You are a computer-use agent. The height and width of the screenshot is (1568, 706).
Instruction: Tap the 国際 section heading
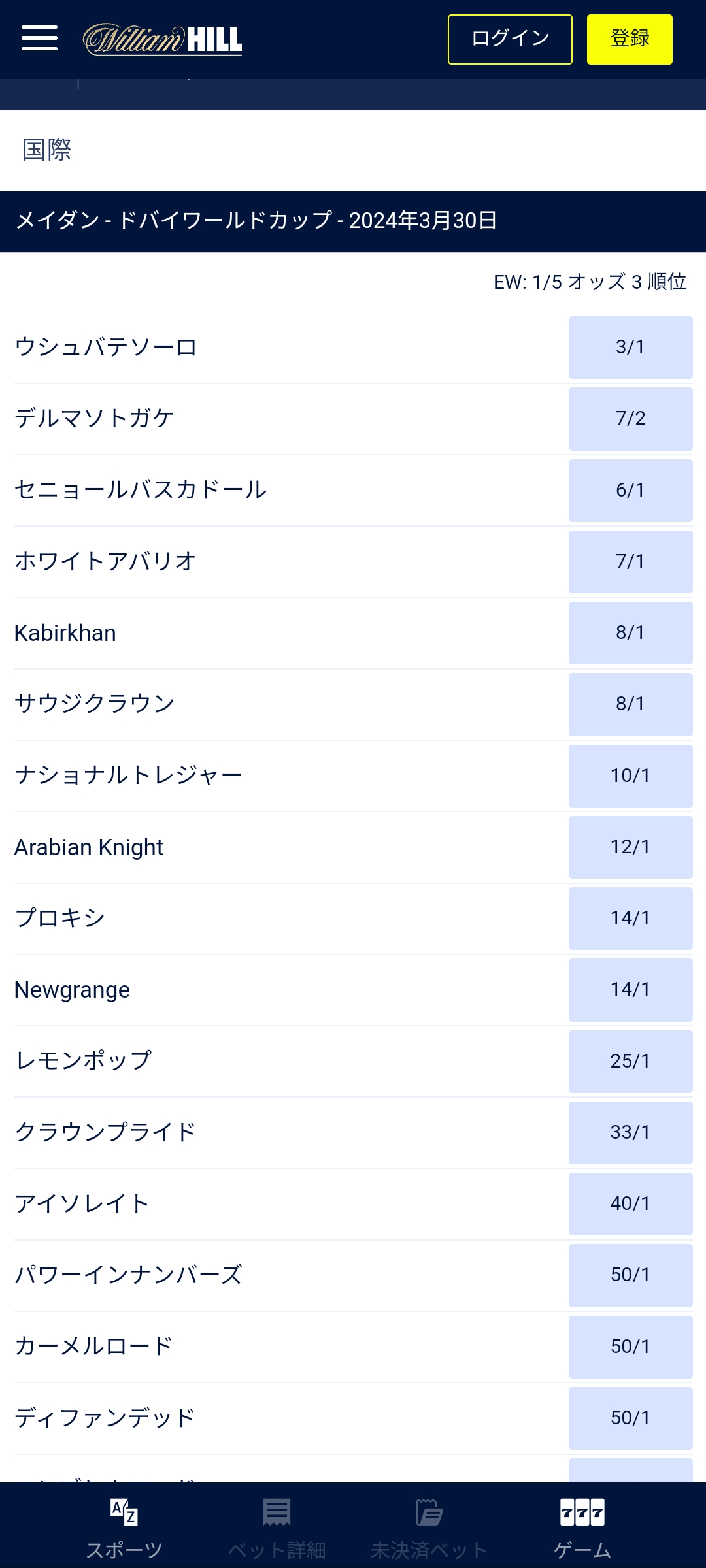[46, 150]
